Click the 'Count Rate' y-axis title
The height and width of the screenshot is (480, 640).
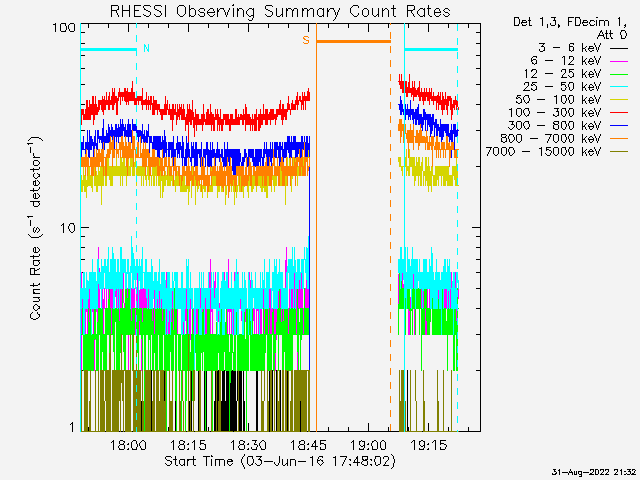[x=35, y=228]
